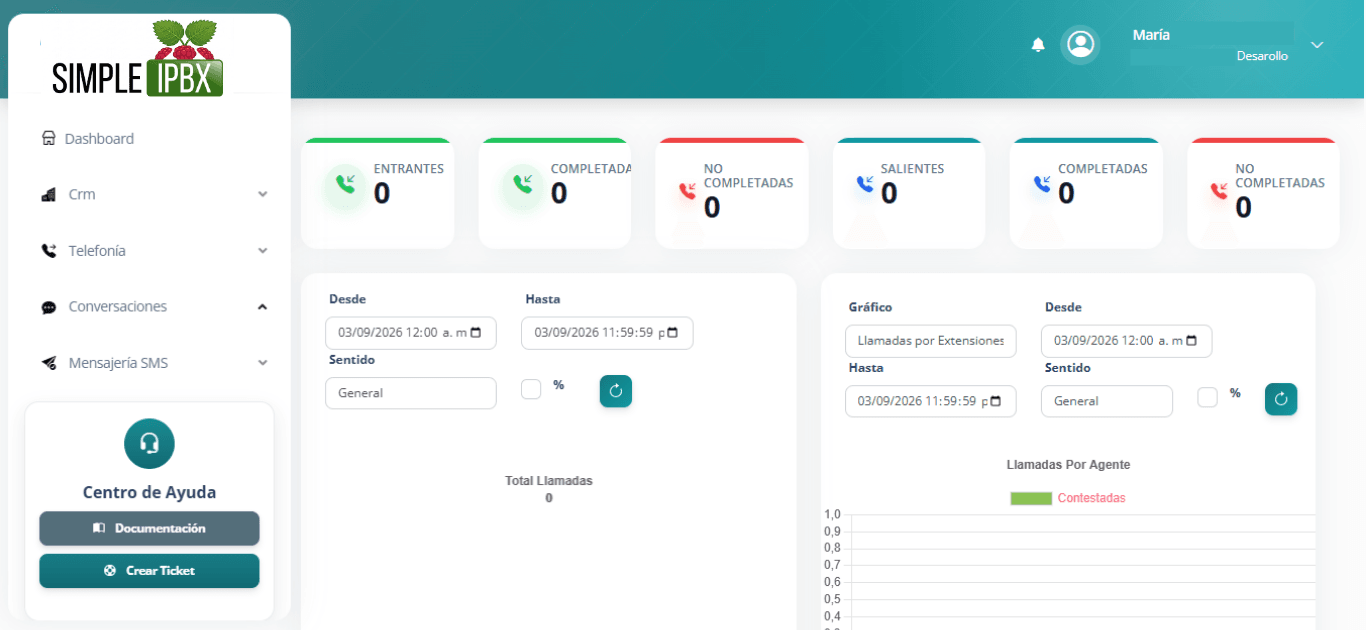Expand the Telefonía chevron
Image resolution: width=1366 pixels, height=630 pixels.
pyautogui.click(x=262, y=251)
